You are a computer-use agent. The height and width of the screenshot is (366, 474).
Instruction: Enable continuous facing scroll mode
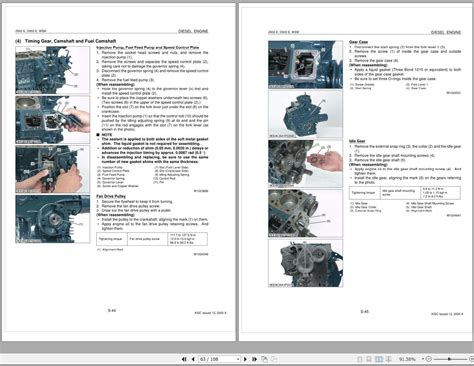tap(388, 359)
